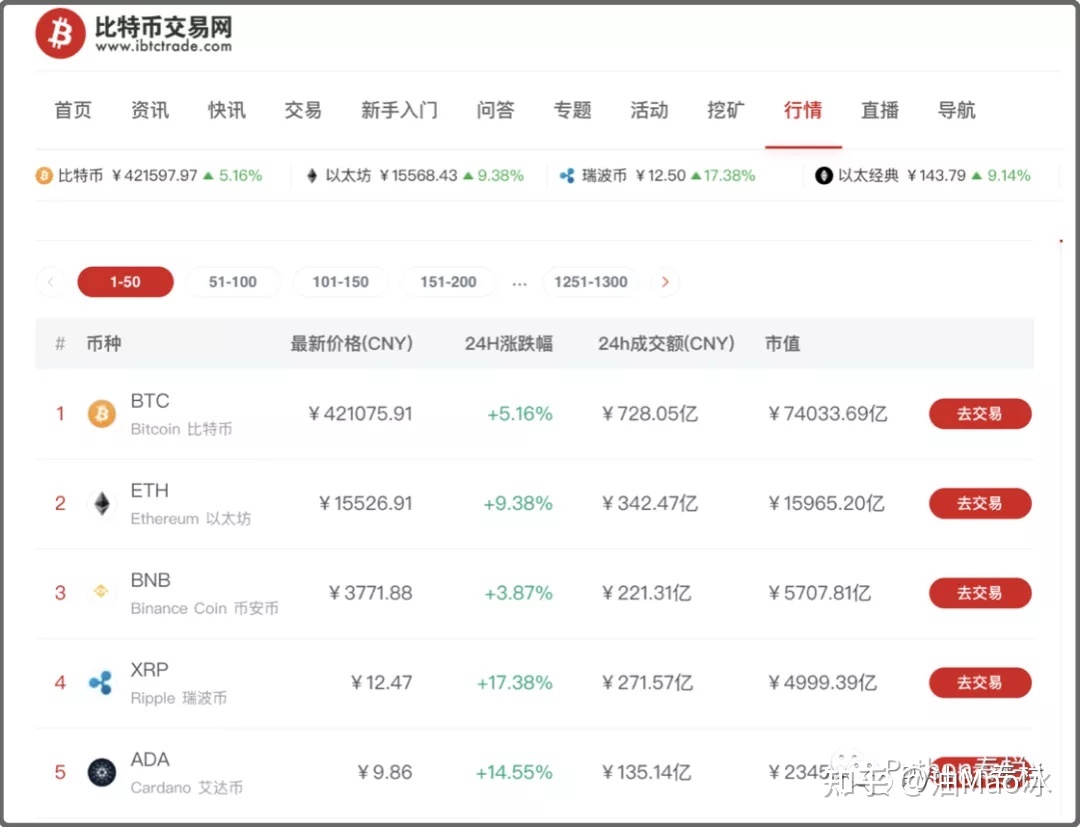Select the BTC Bitcoin coin icon

tap(101, 413)
